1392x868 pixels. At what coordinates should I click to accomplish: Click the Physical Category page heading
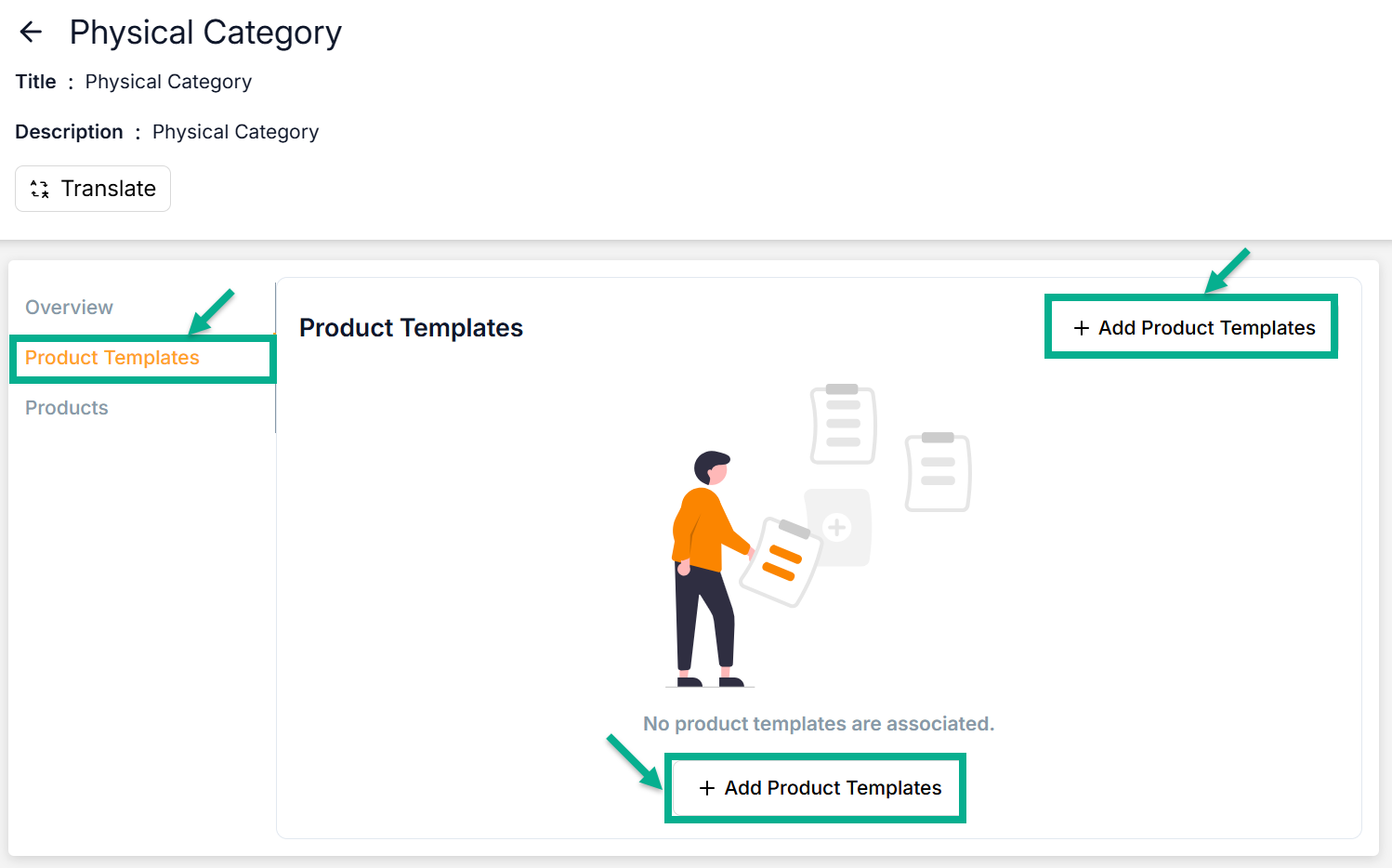[x=205, y=33]
